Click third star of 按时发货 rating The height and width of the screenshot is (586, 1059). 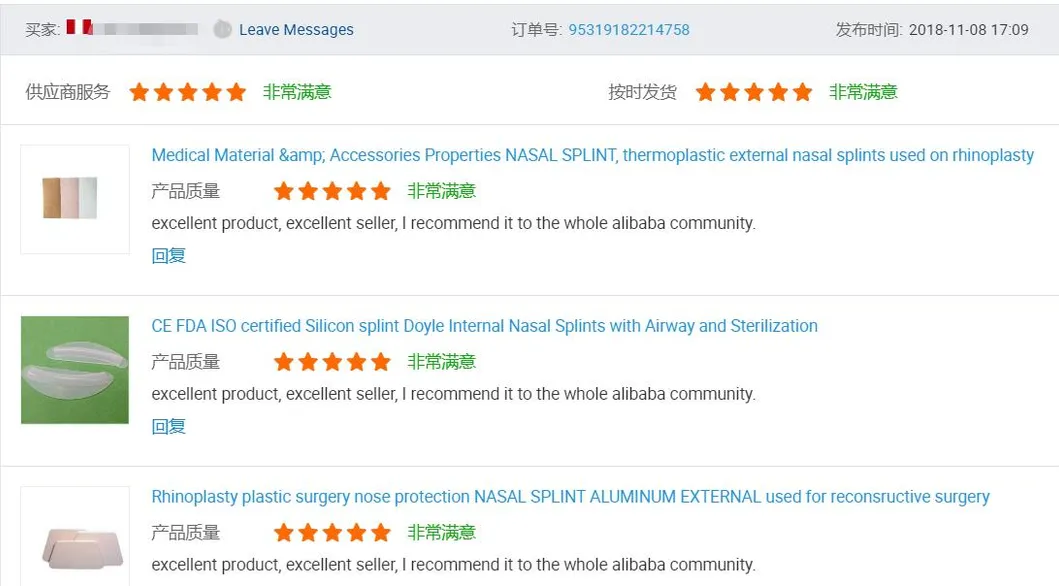pyautogui.click(x=754, y=93)
